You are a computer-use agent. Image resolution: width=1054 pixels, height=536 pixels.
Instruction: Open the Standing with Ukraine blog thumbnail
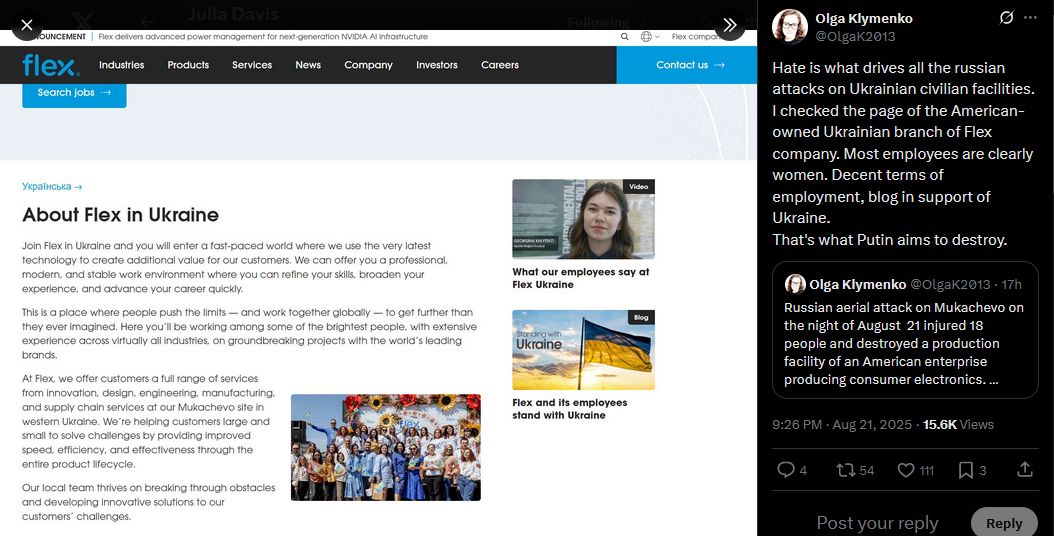[x=583, y=350]
